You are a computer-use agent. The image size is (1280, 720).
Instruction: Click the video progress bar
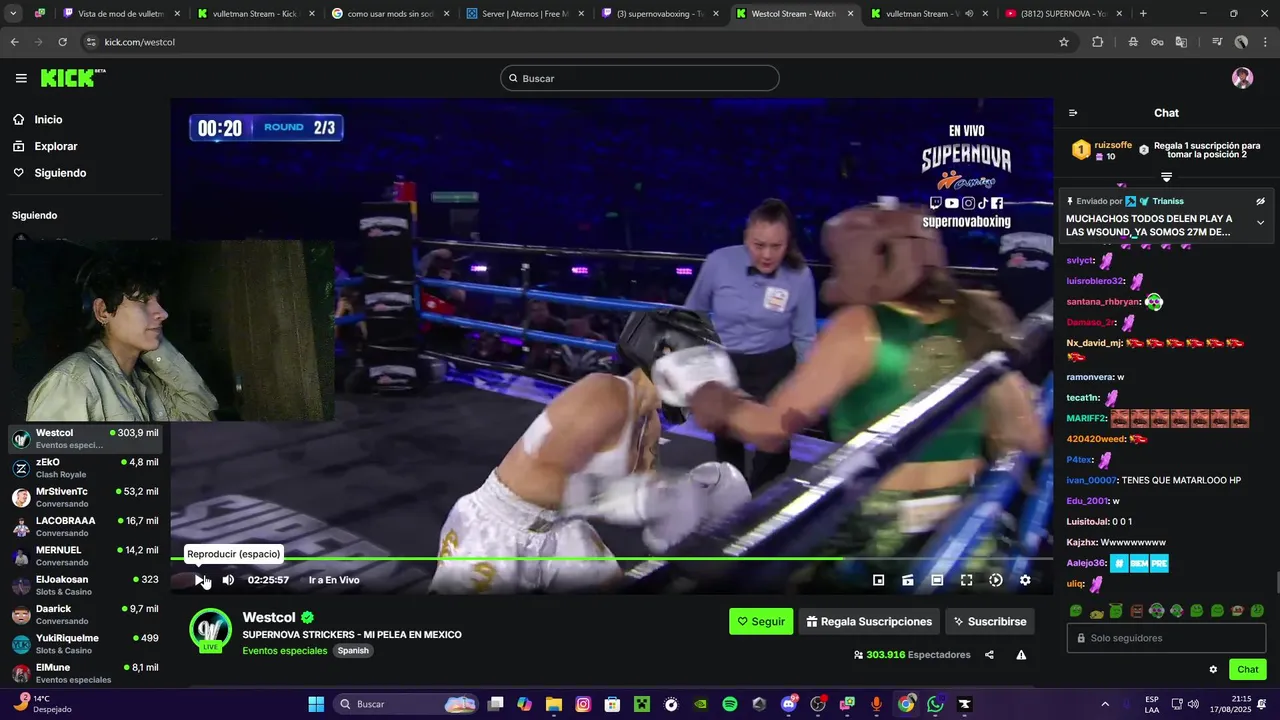pyautogui.click(x=612, y=558)
